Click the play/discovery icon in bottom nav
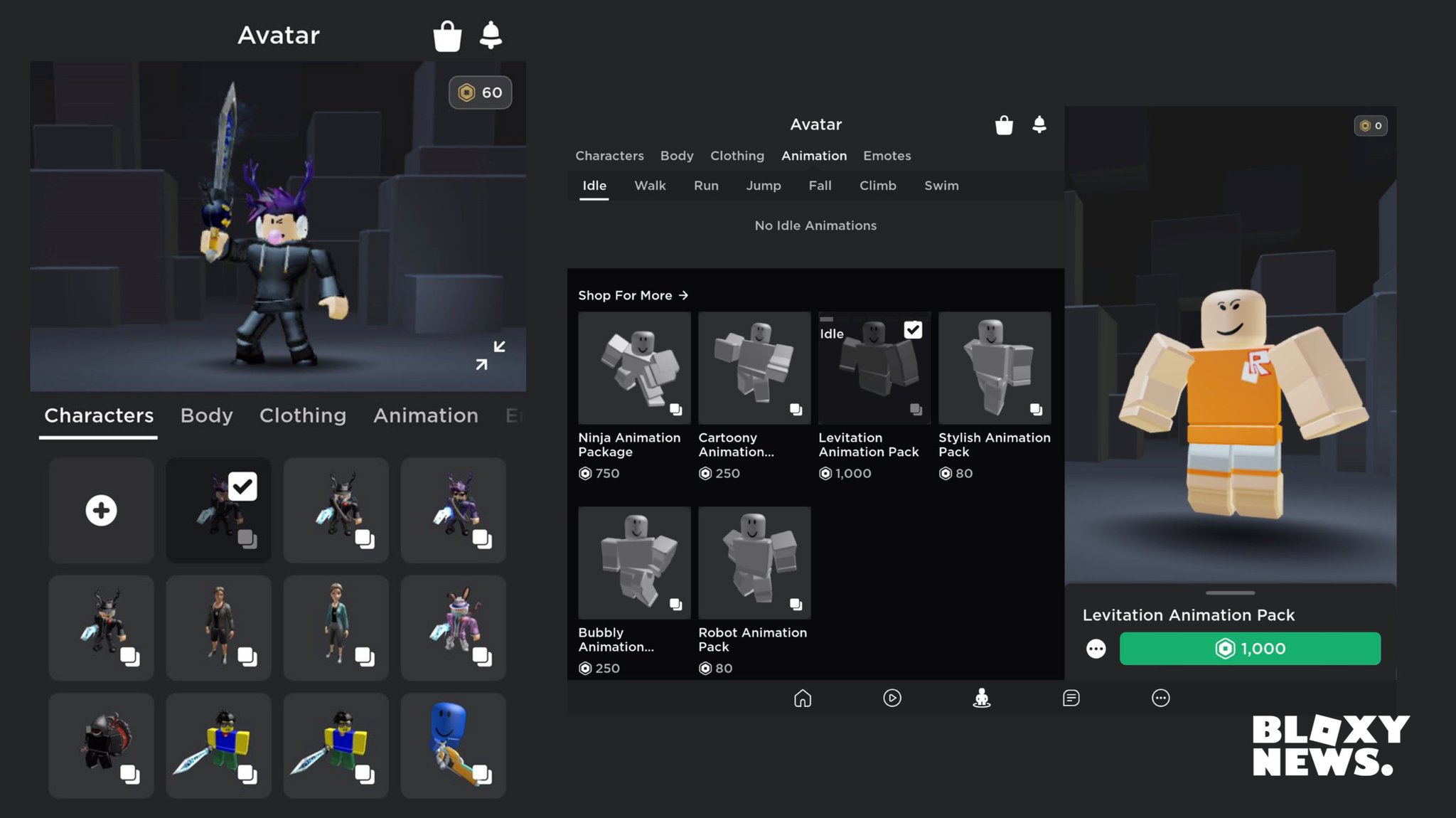Image resolution: width=1456 pixels, height=818 pixels. point(891,698)
